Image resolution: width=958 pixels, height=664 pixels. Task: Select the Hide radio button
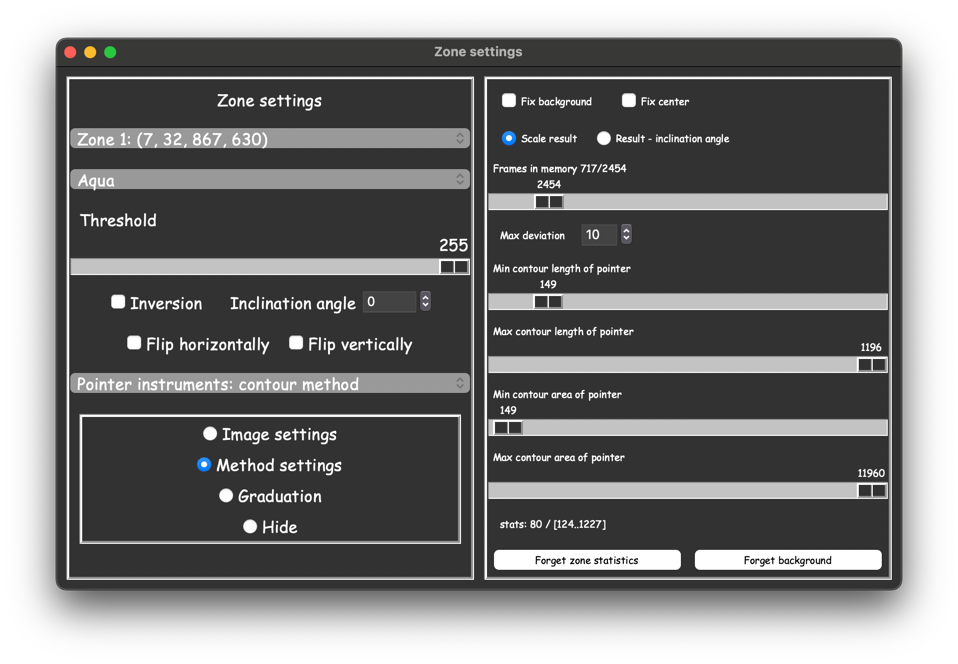(x=250, y=527)
